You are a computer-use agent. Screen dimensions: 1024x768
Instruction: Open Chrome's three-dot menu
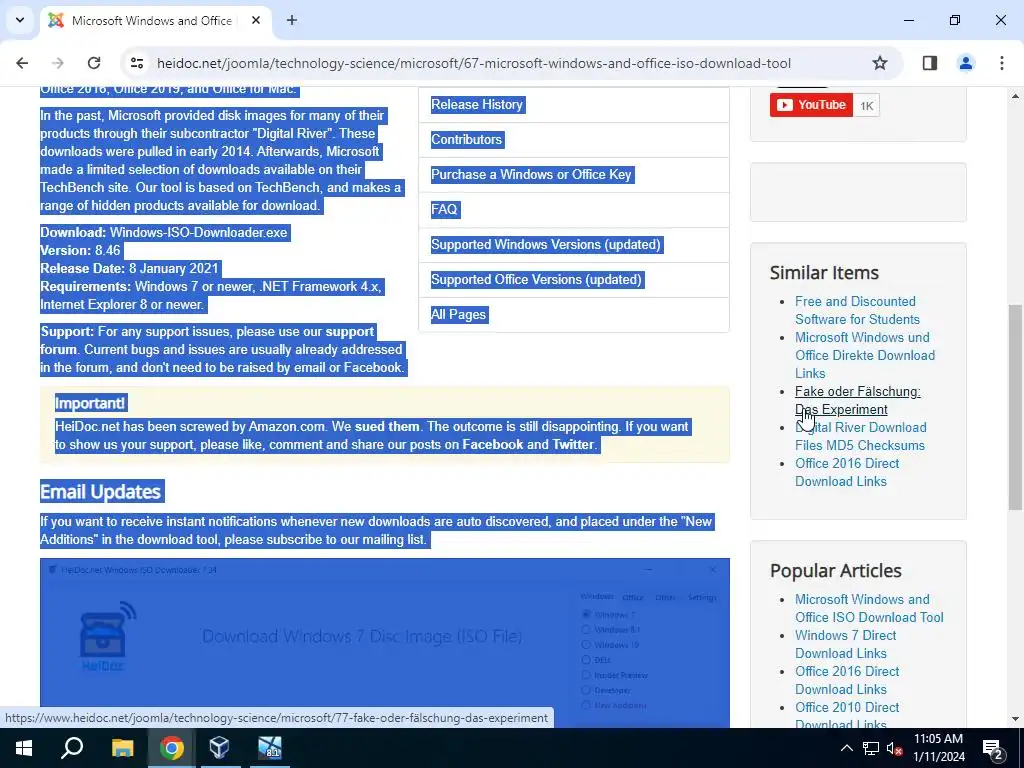click(x=1001, y=63)
